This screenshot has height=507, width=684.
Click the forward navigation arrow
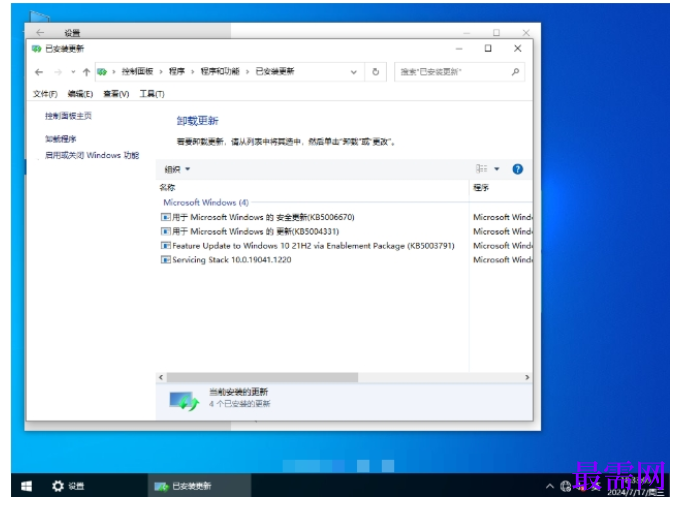[58, 72]
